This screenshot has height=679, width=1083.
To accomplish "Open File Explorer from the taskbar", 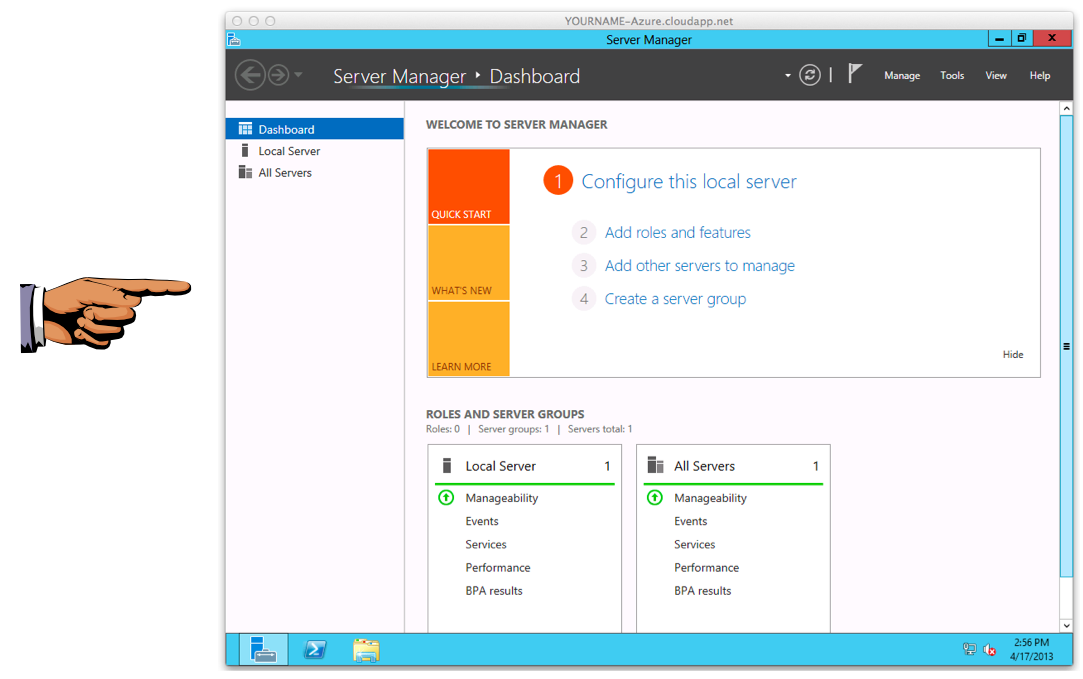I will coord(366,650).
